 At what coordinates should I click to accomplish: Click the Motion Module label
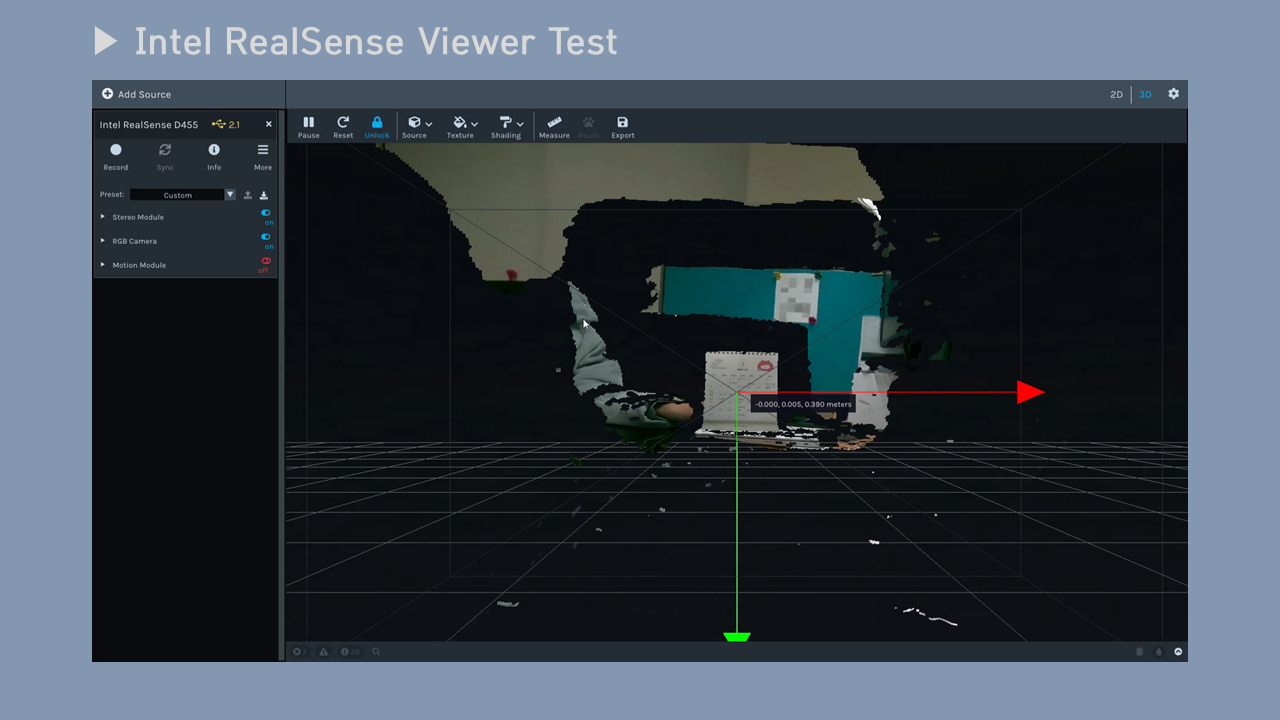(x=139, y=265)
